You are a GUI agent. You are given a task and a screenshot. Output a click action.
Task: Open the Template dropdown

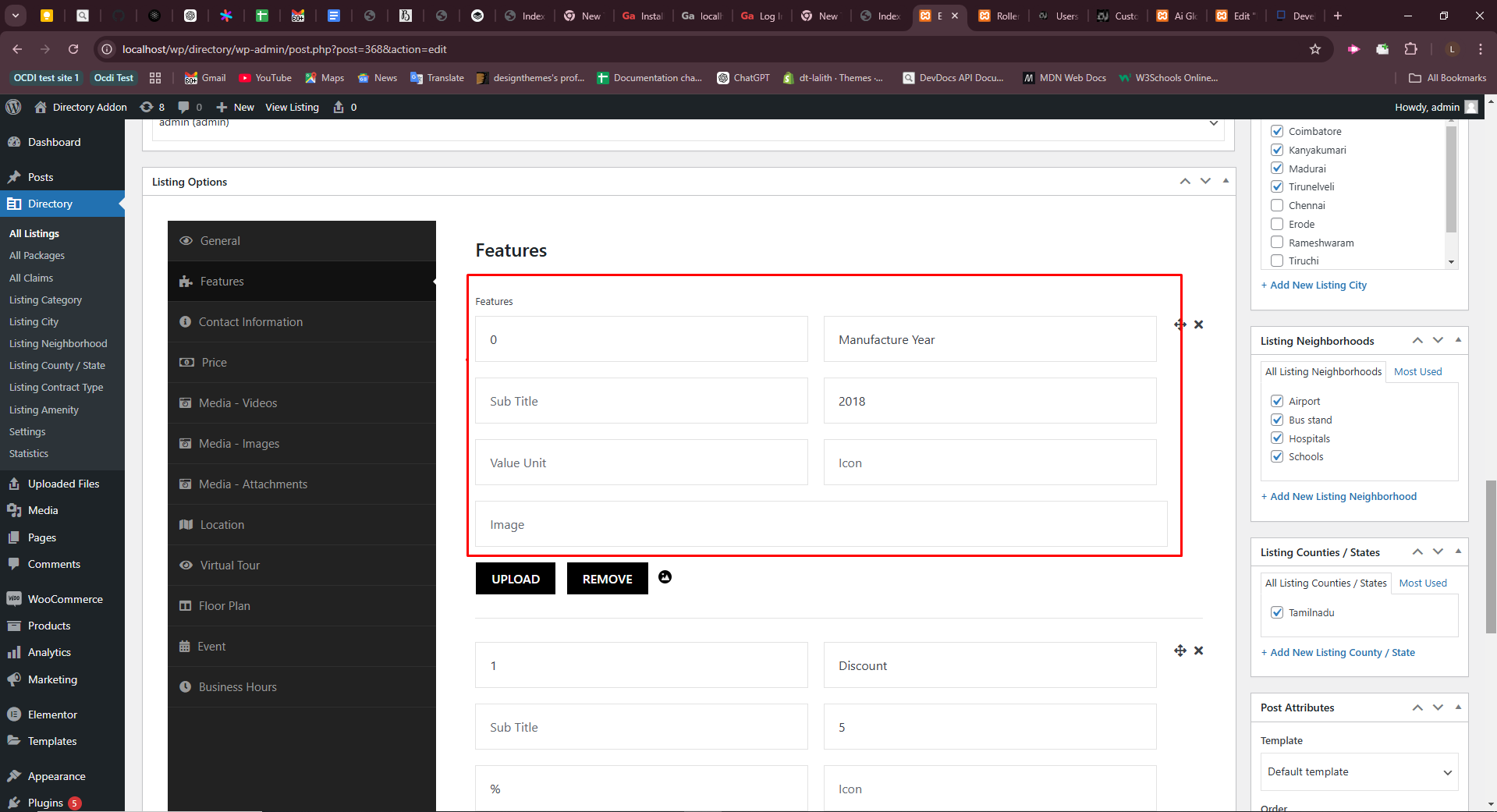(1359, 771)
